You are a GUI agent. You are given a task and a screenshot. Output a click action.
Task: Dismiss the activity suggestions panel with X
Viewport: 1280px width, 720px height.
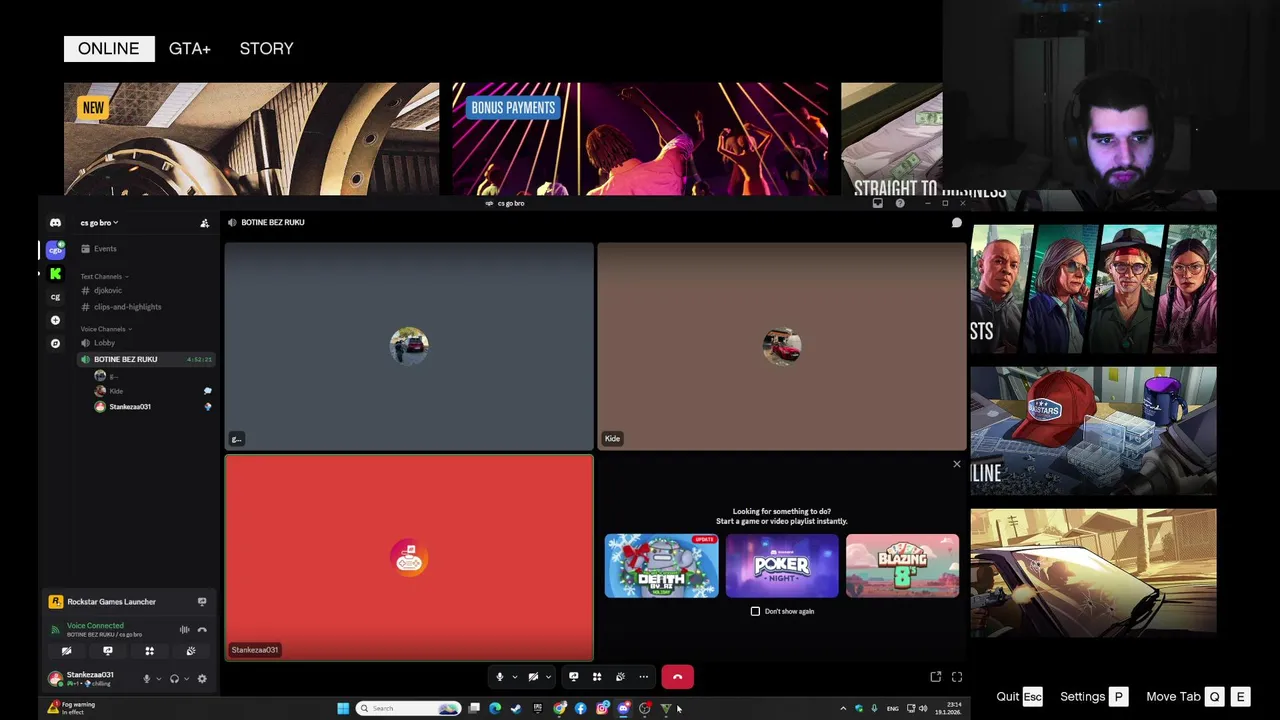pyautogui.click(x=957, y=464)
